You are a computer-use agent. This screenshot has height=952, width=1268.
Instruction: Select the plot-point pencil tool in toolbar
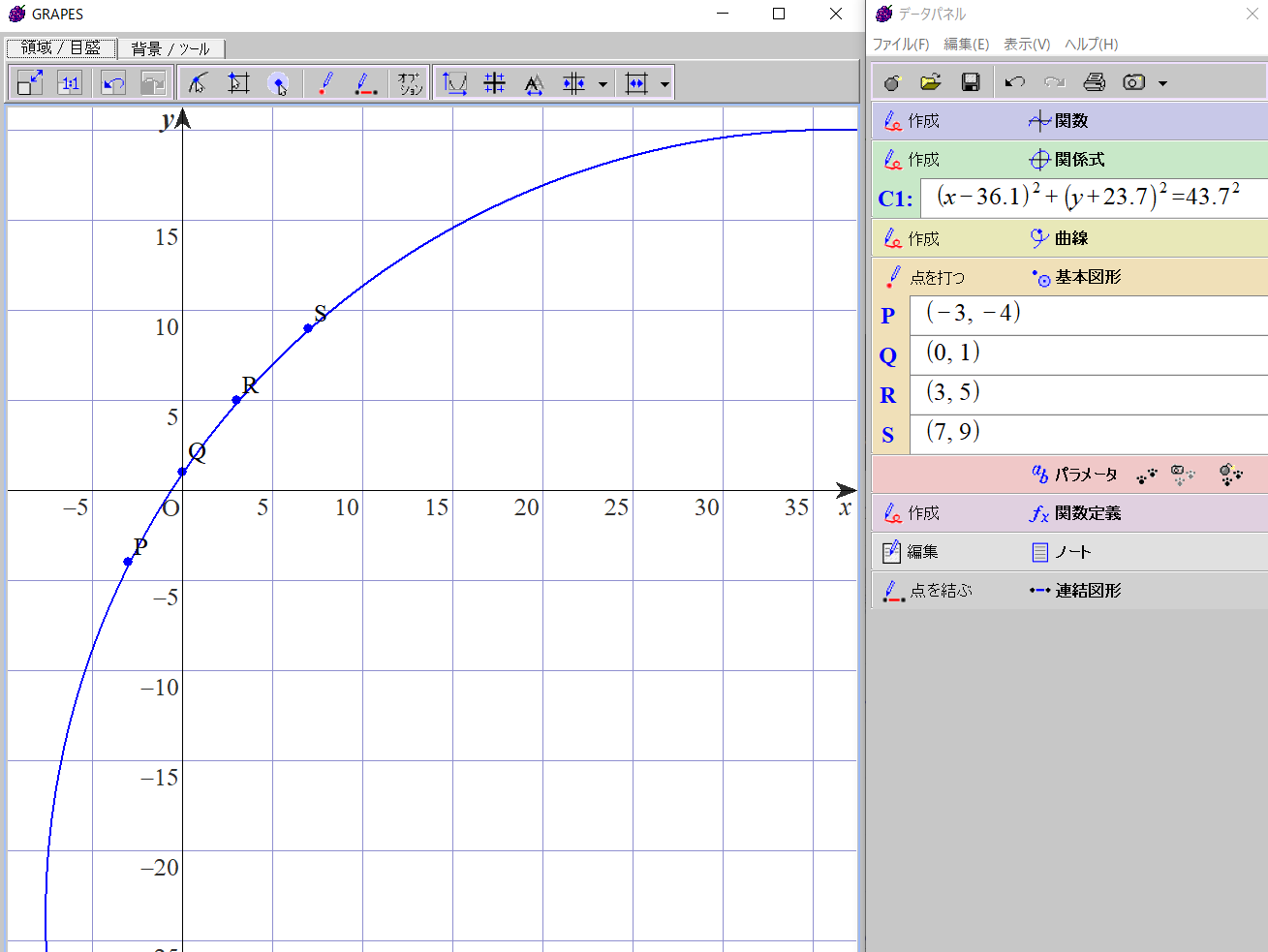(325, 83)
